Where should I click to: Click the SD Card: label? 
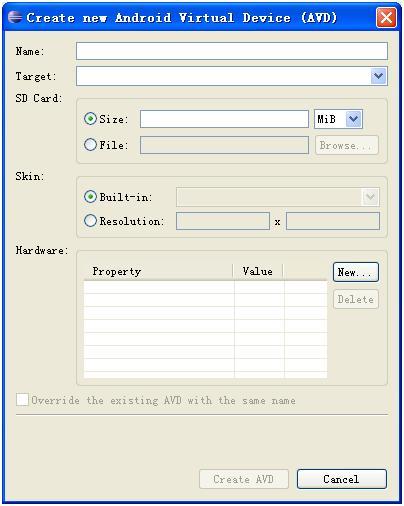pos(39,98)
